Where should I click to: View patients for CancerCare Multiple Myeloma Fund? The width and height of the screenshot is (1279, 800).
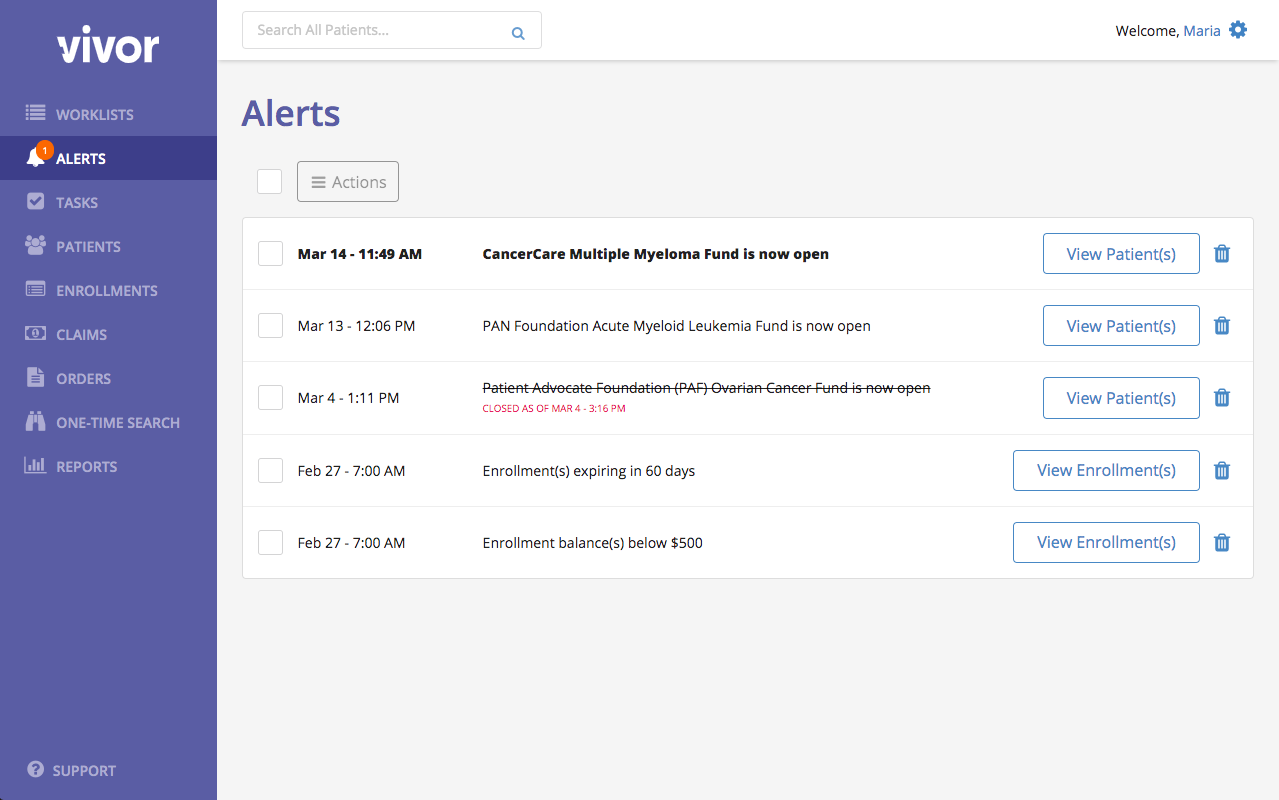tap(1121, 254)
